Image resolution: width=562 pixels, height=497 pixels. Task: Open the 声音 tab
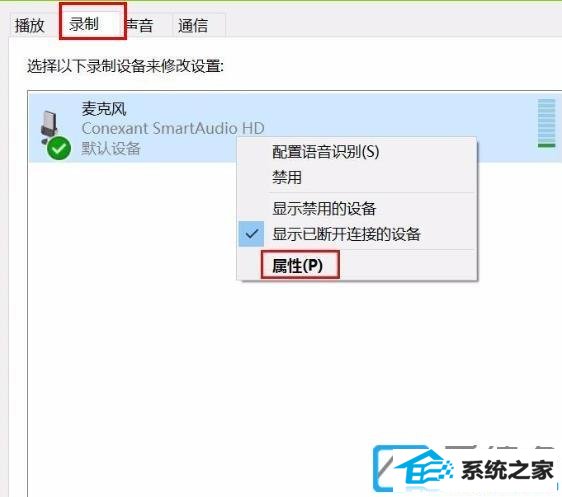pyautogui.click(x=140, y=25)
